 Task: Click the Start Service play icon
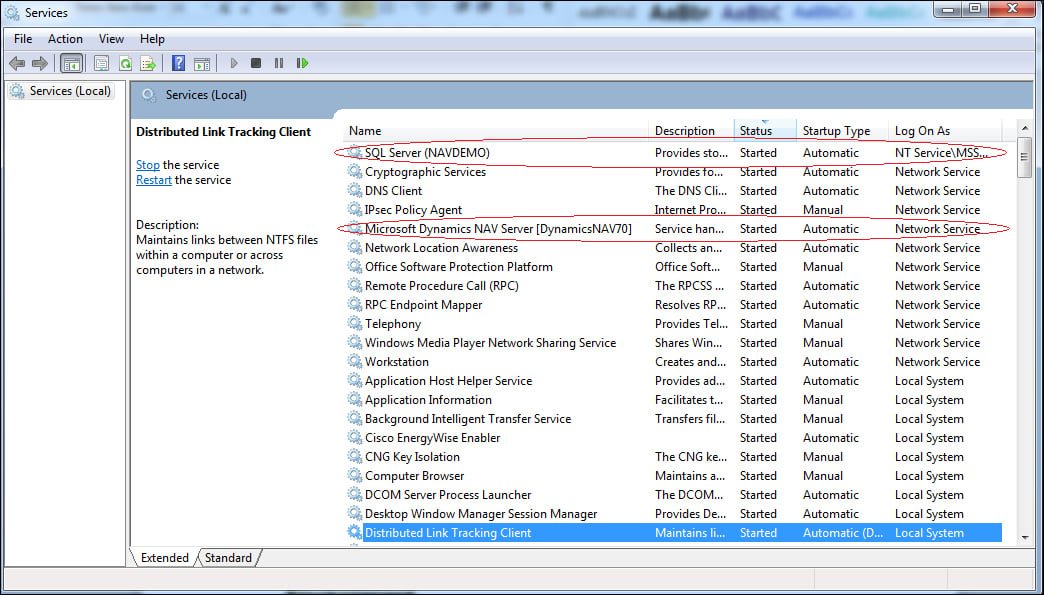pos(234,63)
